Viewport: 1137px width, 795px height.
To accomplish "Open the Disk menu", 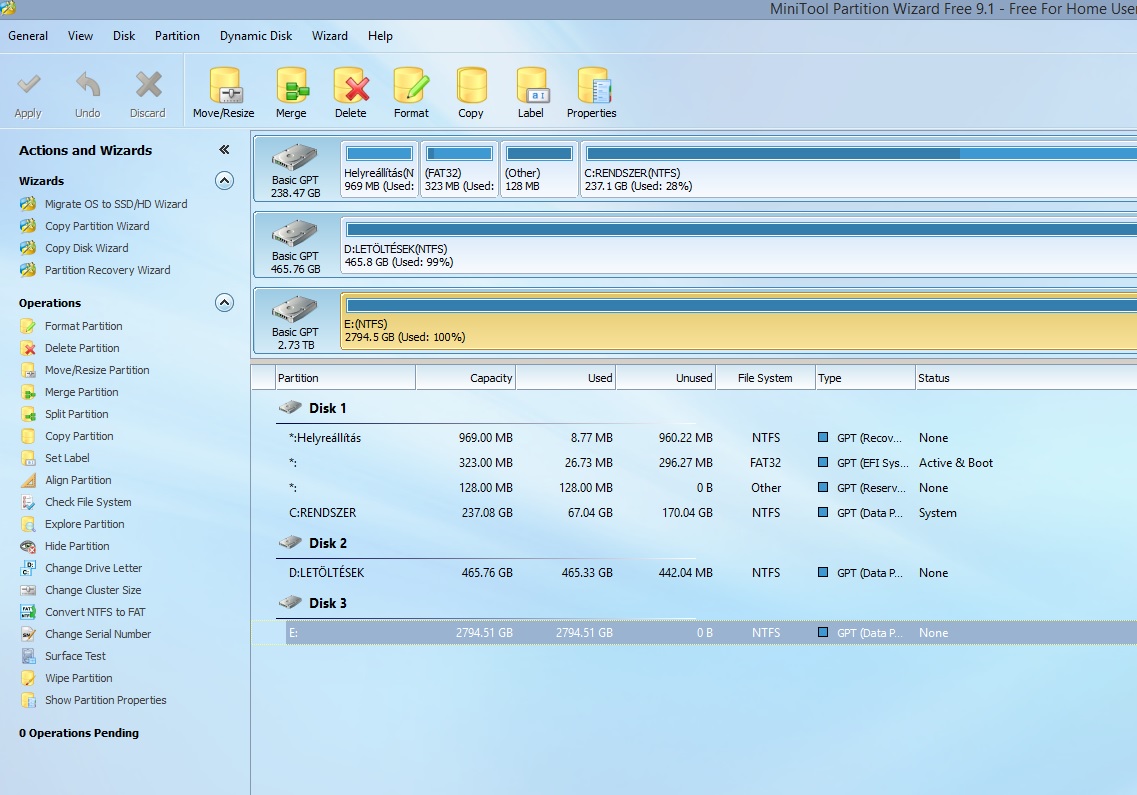I will [x=124, y=36].
